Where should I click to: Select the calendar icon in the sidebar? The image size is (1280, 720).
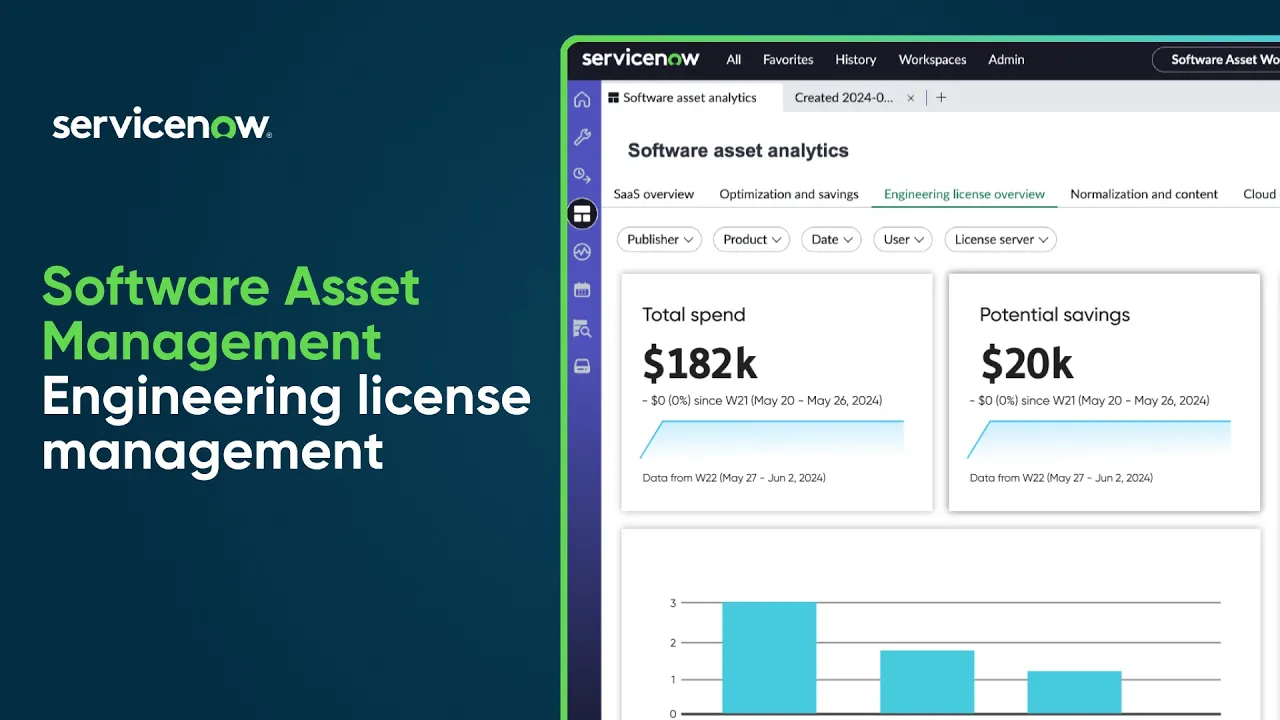pos(582,289)
